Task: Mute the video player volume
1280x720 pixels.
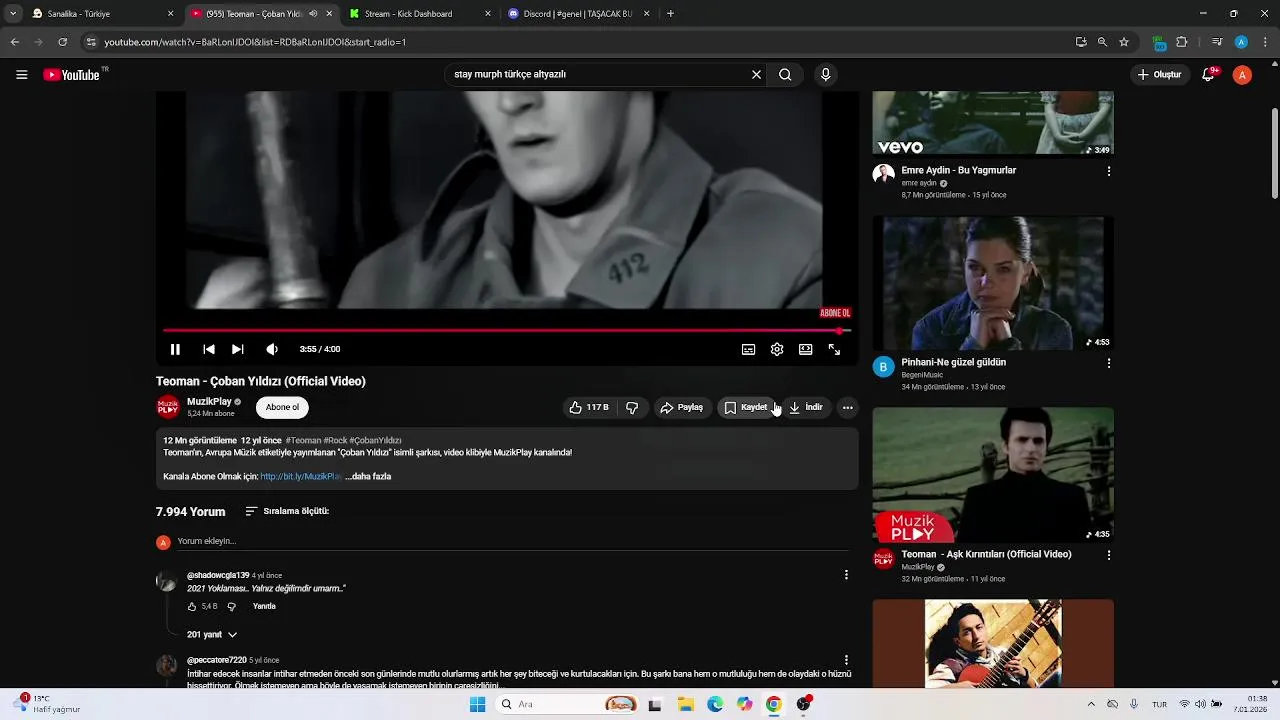Action: coord(271,349)
